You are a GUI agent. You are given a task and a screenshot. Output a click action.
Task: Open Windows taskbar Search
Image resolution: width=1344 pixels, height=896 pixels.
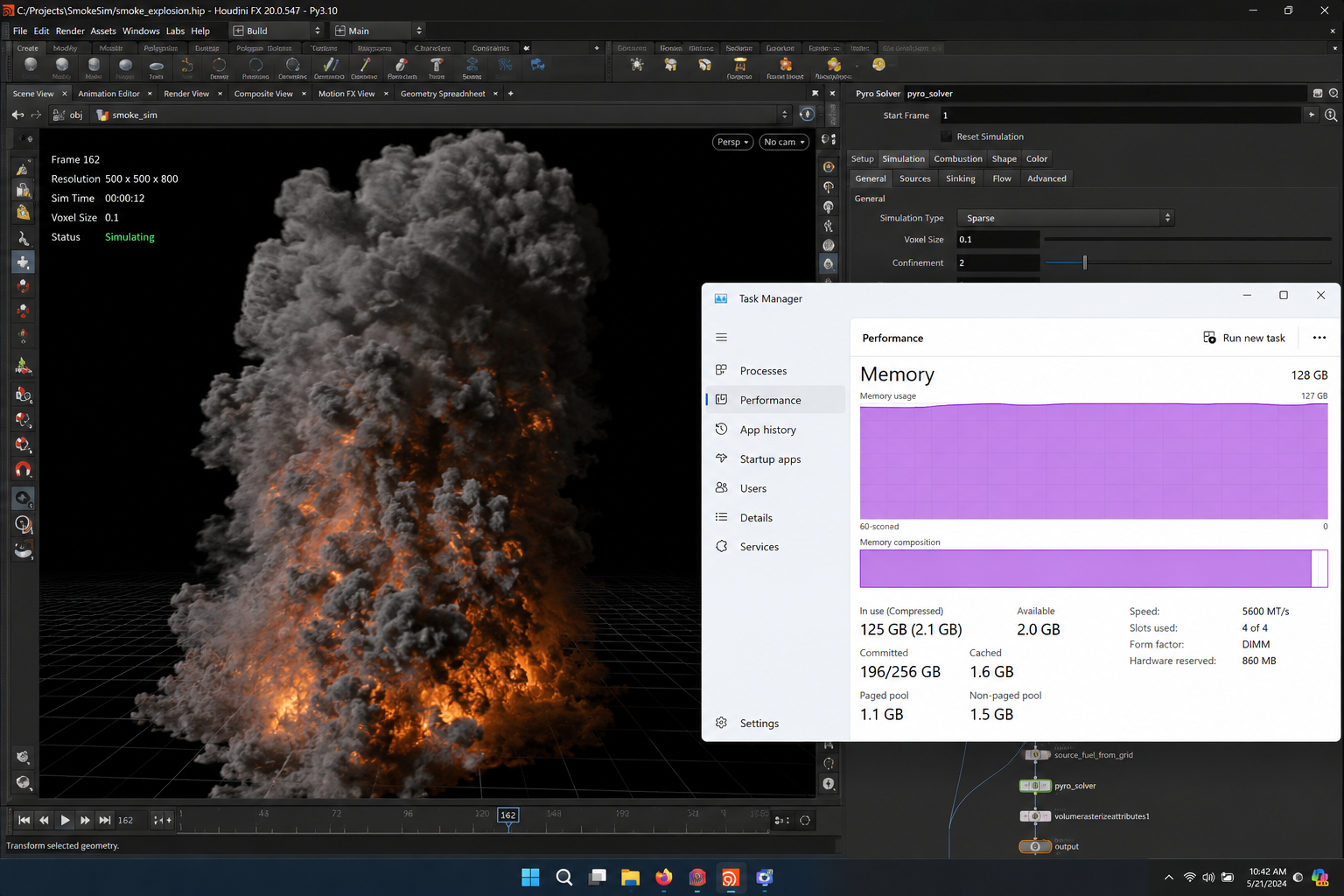(x=564, y=878)
